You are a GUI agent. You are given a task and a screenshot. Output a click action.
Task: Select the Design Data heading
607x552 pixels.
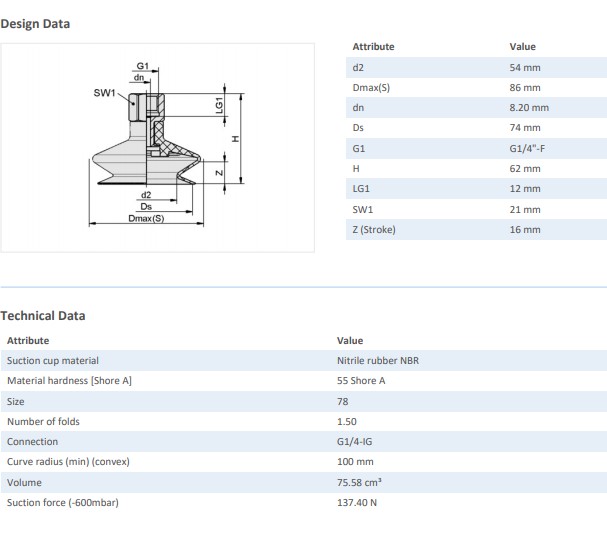[x=35, y=23]
